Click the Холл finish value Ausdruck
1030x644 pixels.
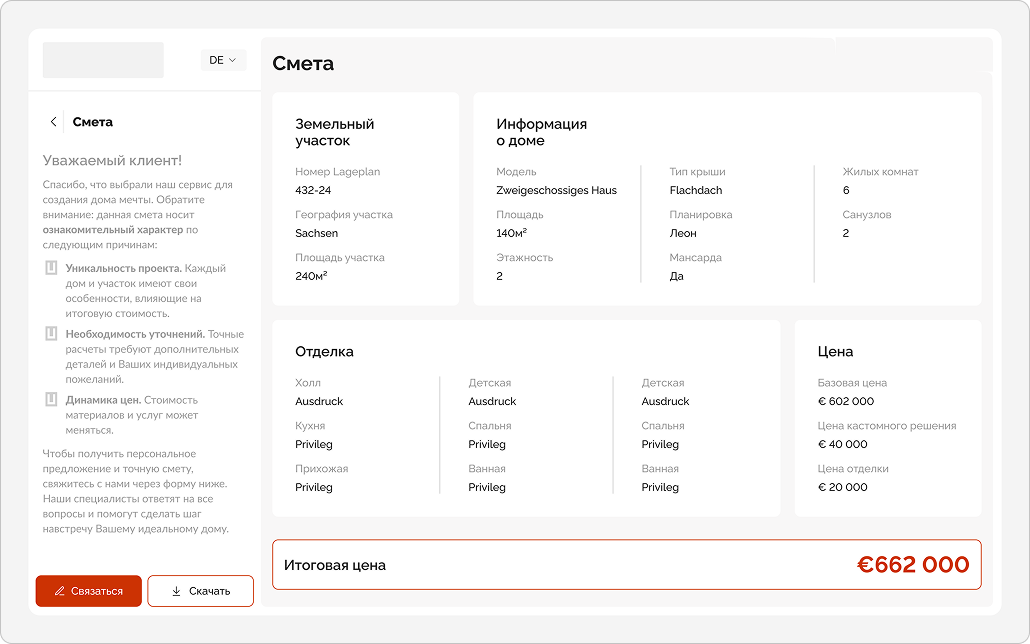coord(319,402)
